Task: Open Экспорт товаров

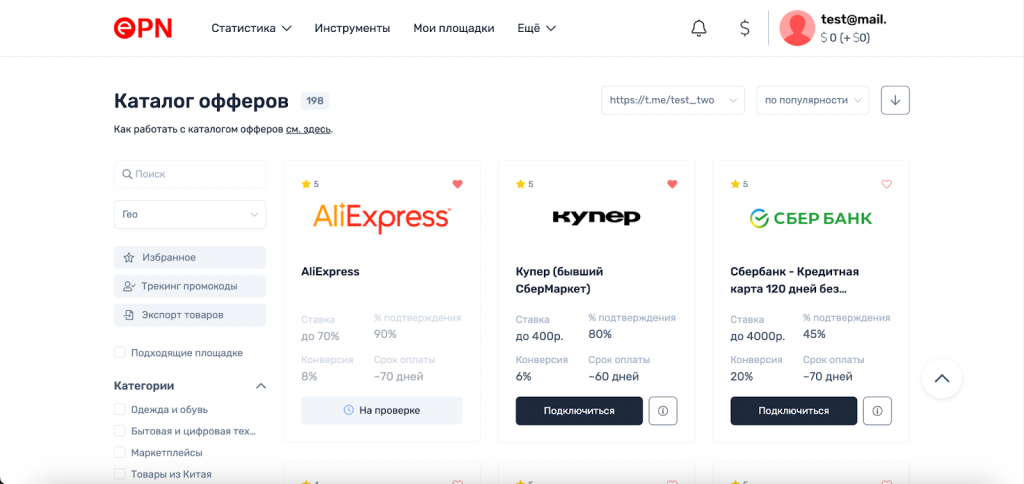Action: pyautogui.click(x=190, y=315)
